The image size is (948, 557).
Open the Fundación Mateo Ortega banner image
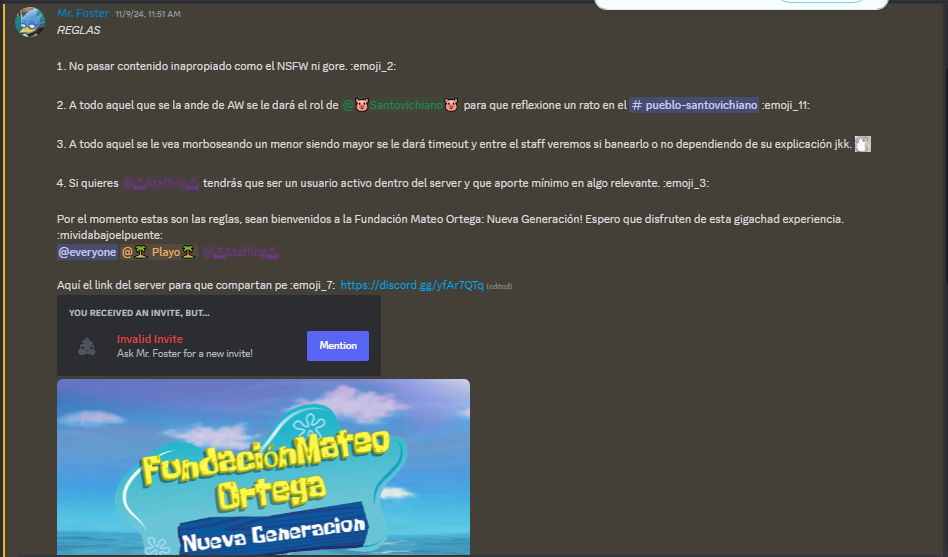point(263,467)
